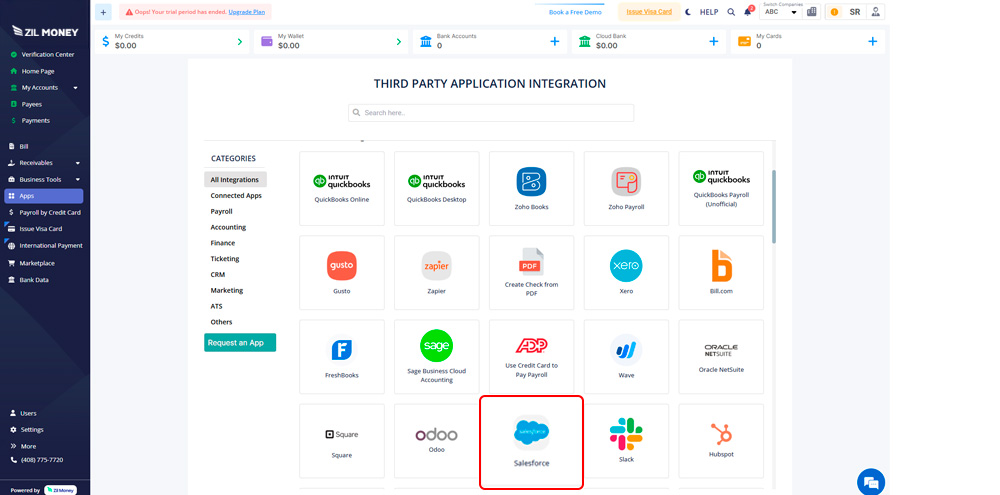Open ADP Use Credit Card to Pay Payroll

click(x=531, y=357)
